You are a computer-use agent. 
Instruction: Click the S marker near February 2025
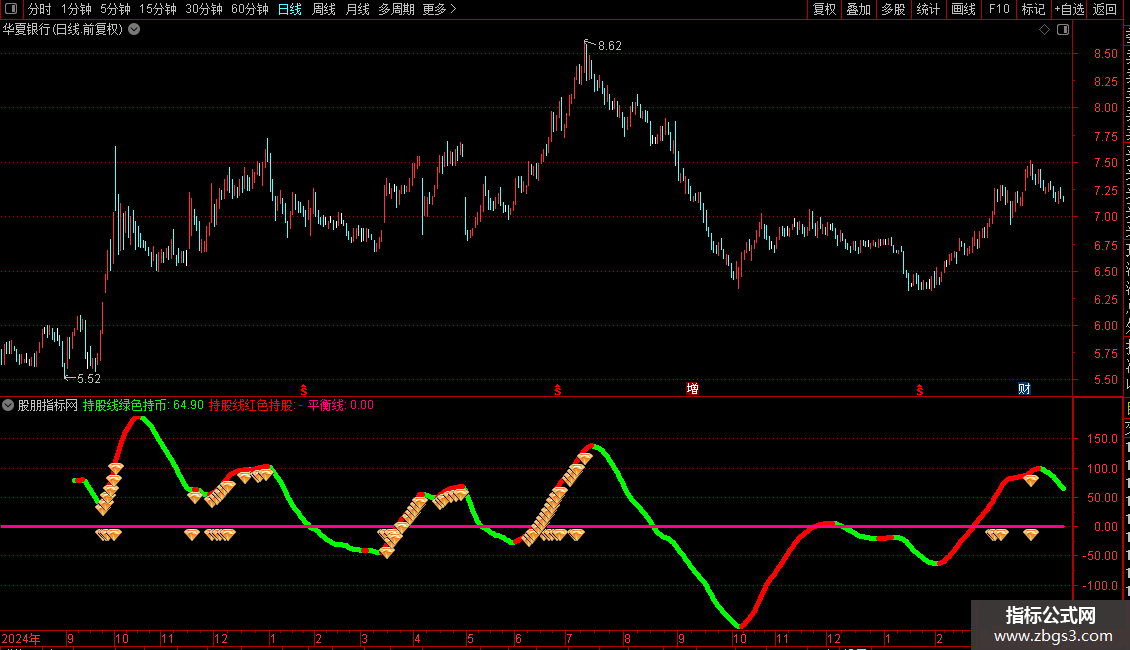pyautogui.click(x=920, y=390)
